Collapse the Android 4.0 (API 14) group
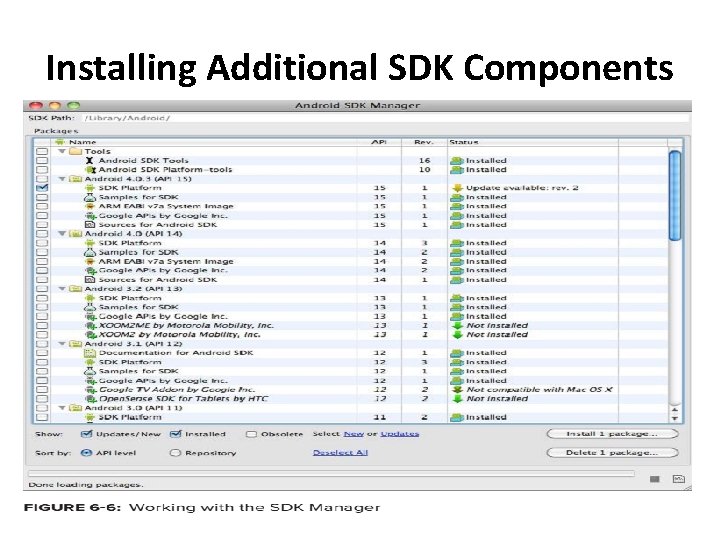The height and width of the screenshot is (540, 720). tap(62, 234)
